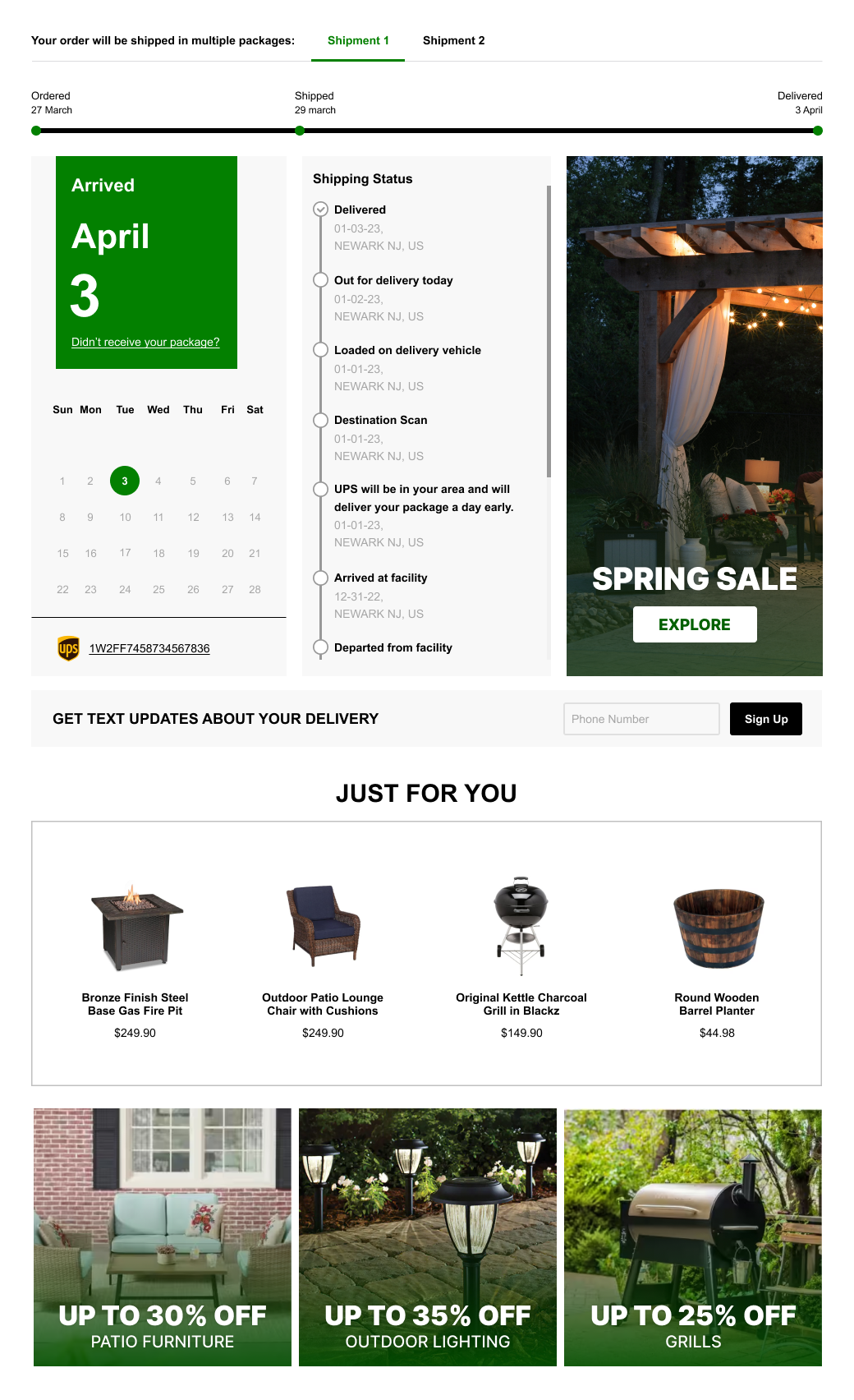Click the Delivered endpoint on progress bar
The width and height of the screenshot is (854, 1400).
pos(818,131)
